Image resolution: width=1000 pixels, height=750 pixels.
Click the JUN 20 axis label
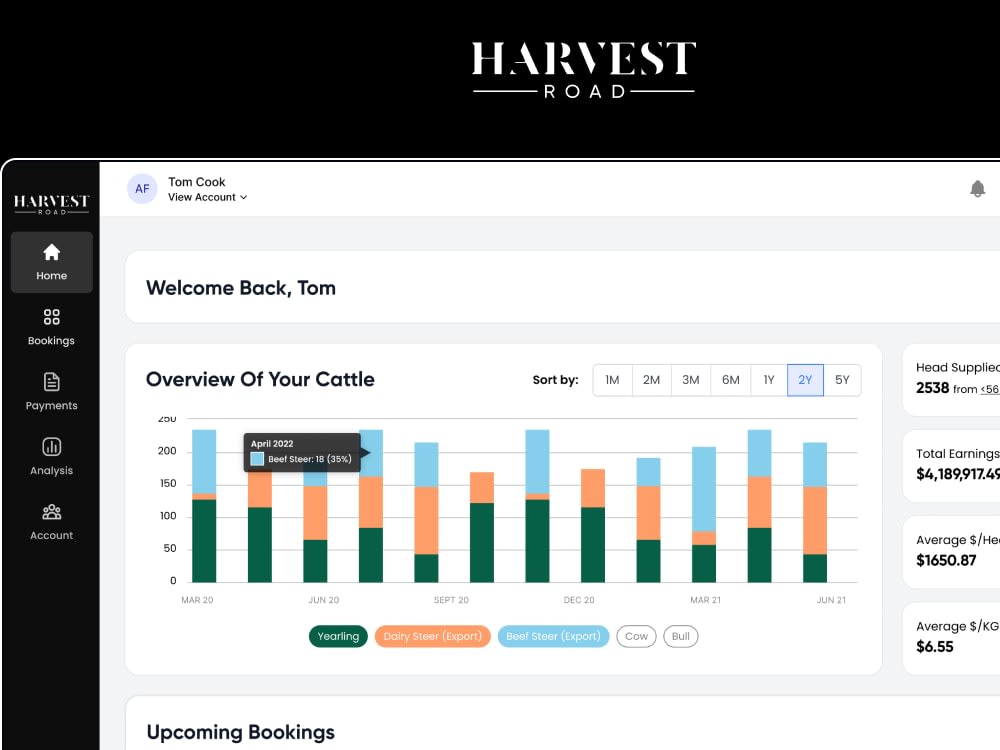click(324, 600)
